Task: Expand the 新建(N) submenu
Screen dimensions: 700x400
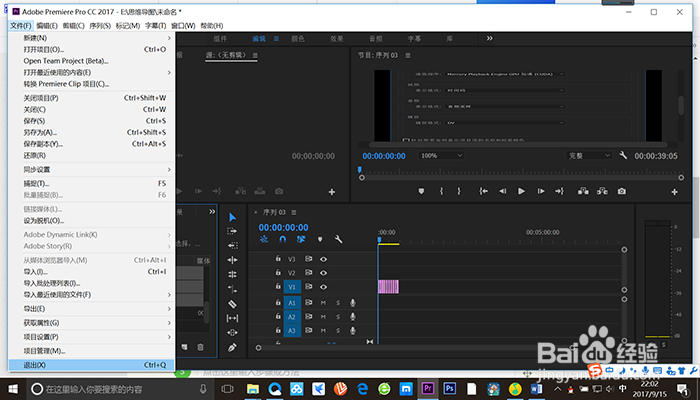Action: (x=92, y=38)
